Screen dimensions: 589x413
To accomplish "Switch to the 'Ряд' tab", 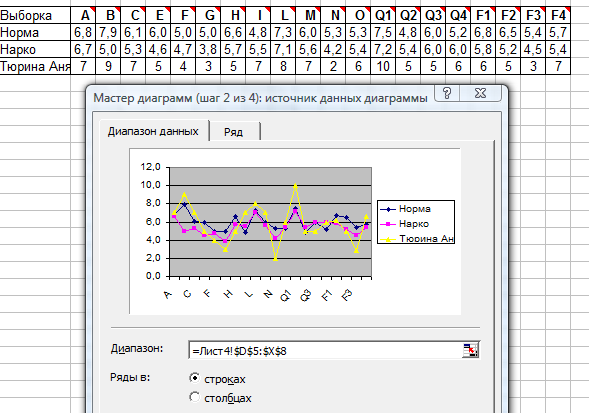I will (234, 132).
